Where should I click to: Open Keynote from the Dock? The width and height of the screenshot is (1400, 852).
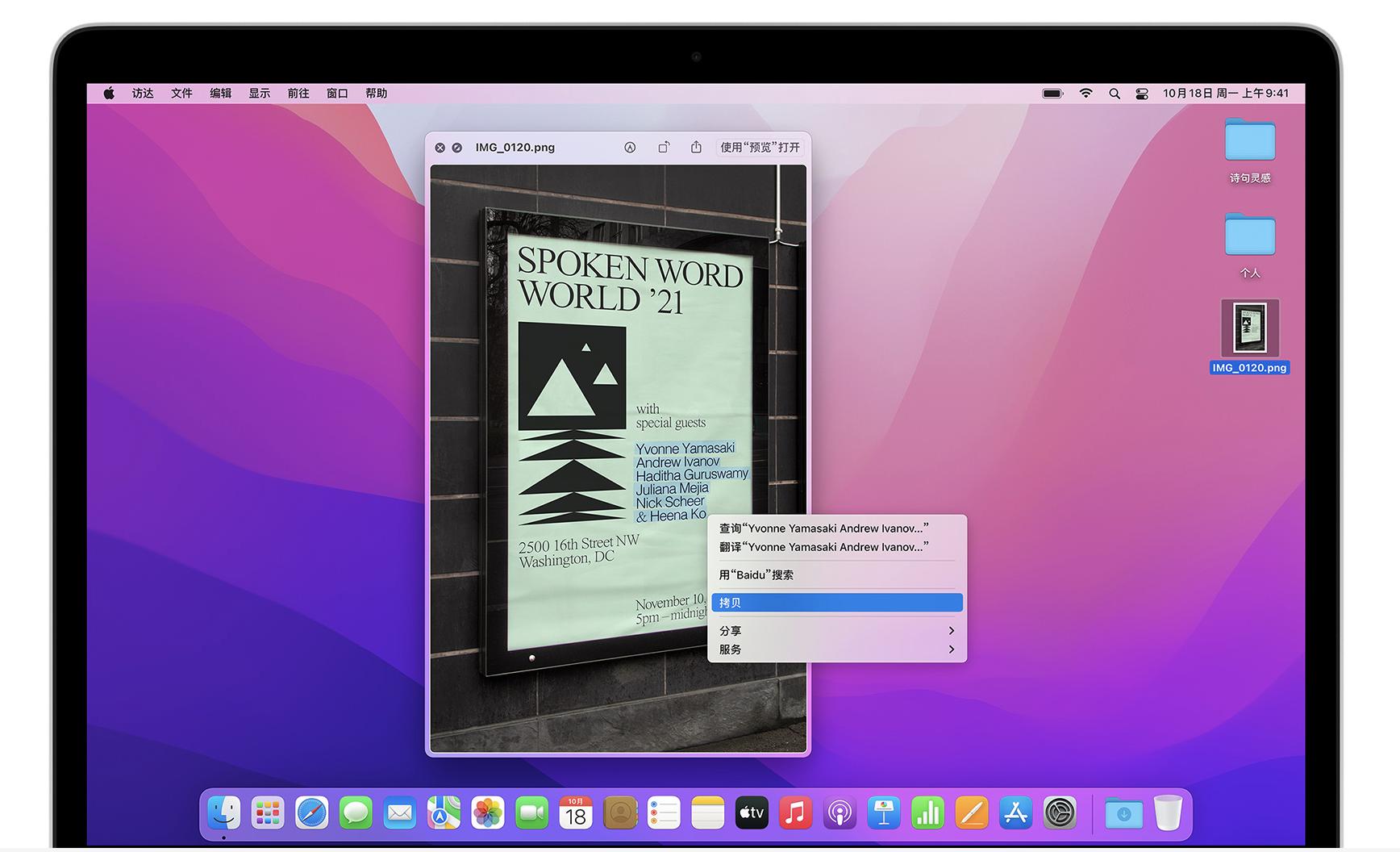click(884, 813)
